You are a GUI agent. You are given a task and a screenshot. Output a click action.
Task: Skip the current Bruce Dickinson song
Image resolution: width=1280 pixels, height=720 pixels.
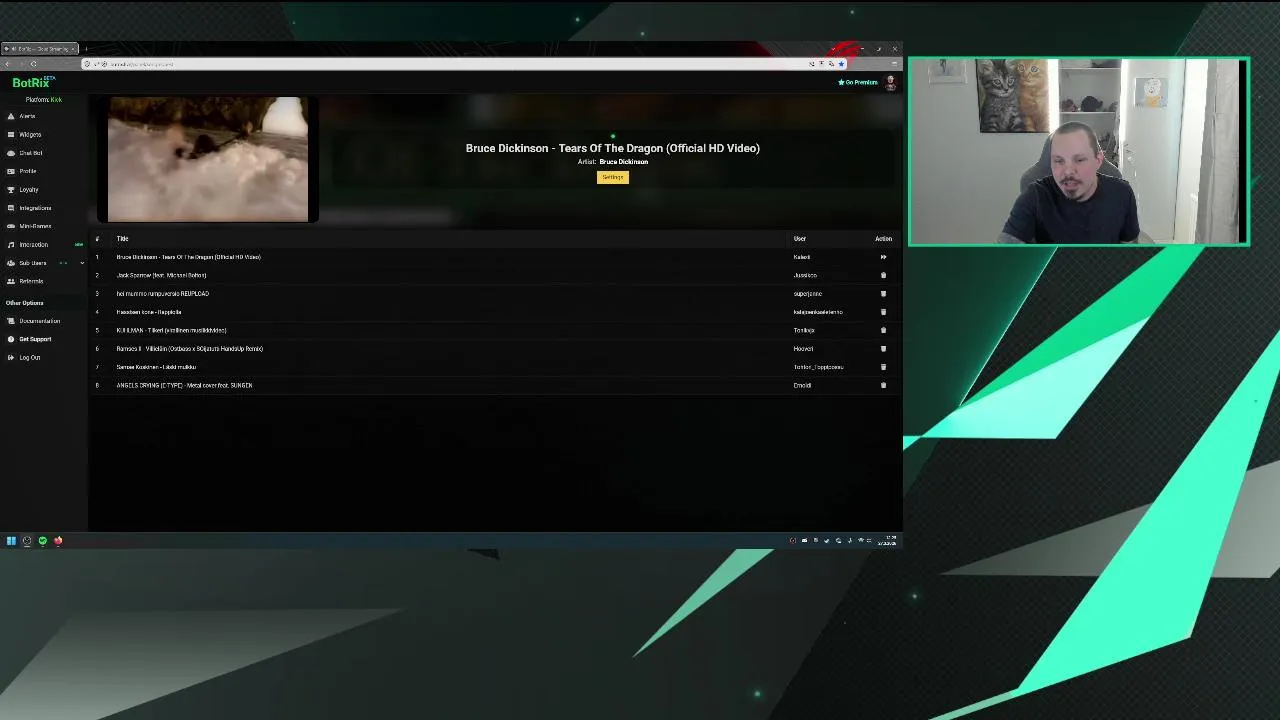click(883, 257)
